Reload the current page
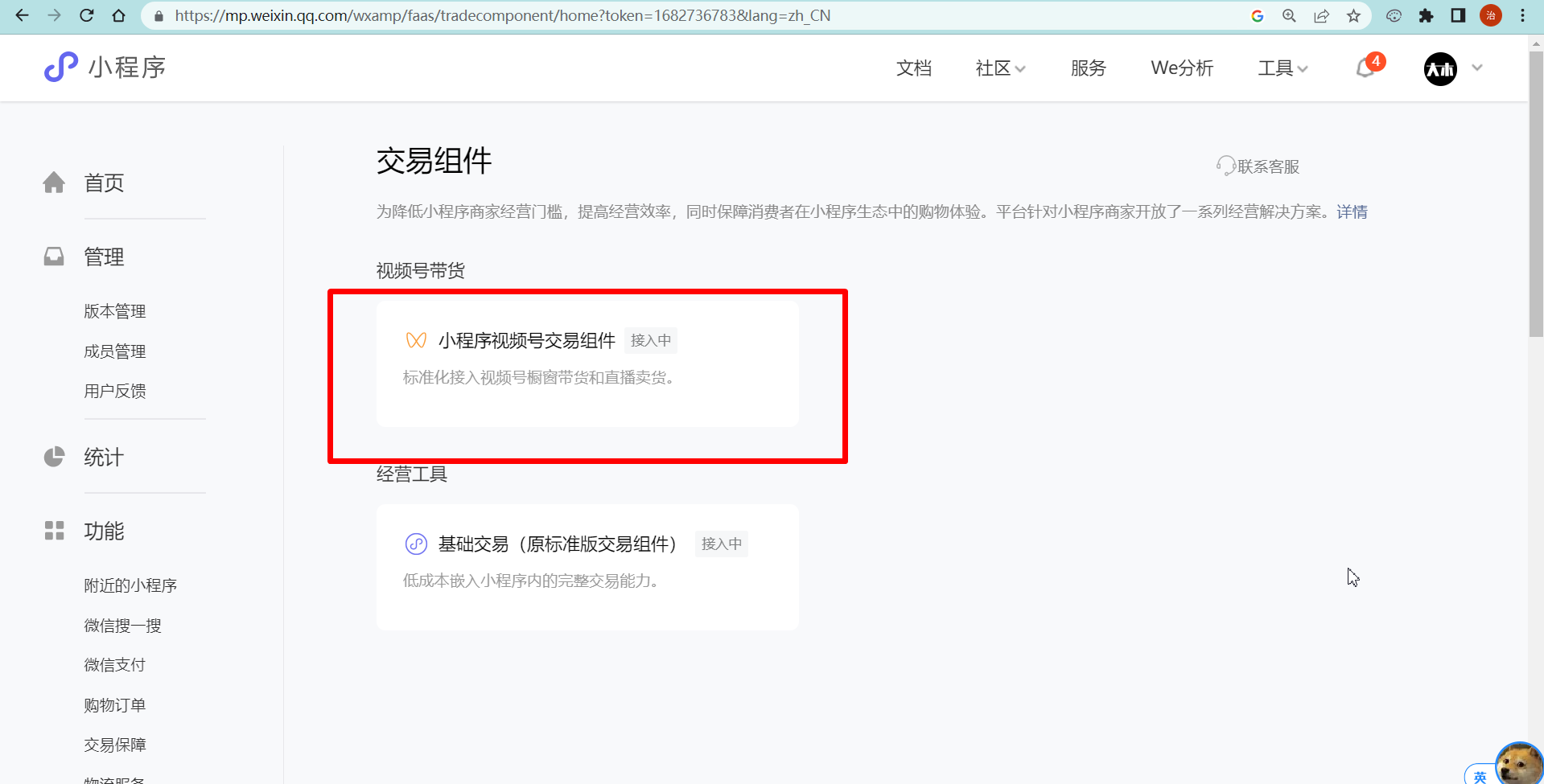The image size is (1544, 784). [x=87, y=15]
